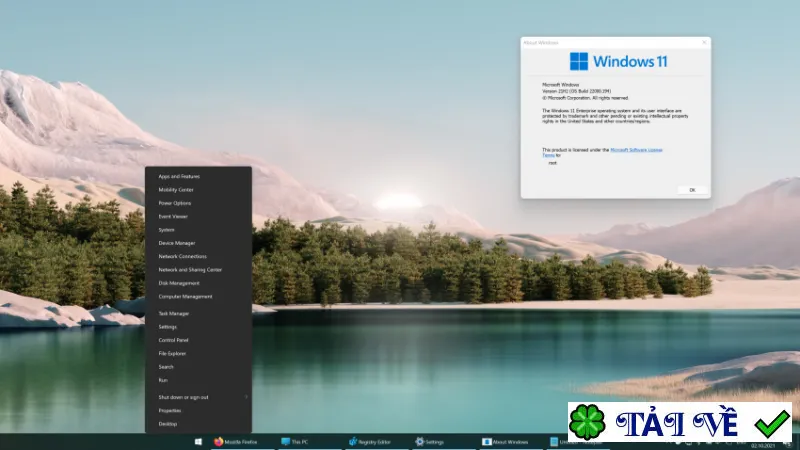The height and width of the screenshot is (450, 800).
Task: Click the Settings gear in taskbar
Action: point(419,442)
